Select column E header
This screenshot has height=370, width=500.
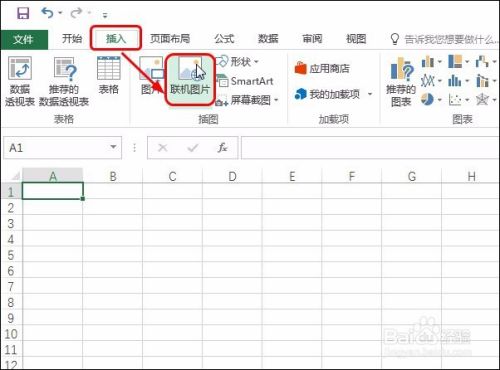point(292,176)
